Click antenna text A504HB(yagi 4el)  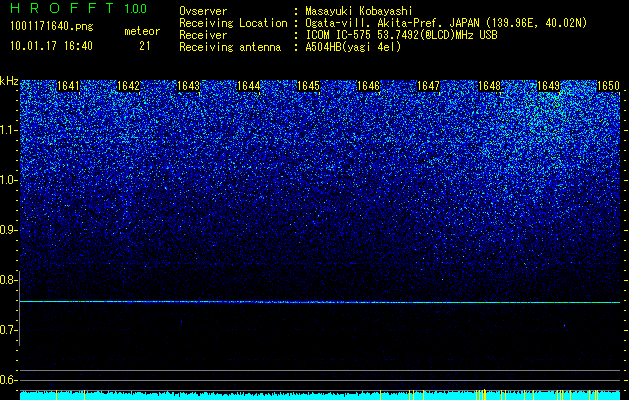click(353, 47)
